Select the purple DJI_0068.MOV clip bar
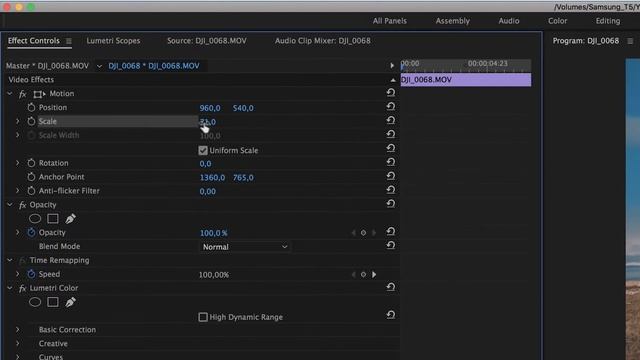Screen dimensions: 640x360 click(x=466, y=80)
